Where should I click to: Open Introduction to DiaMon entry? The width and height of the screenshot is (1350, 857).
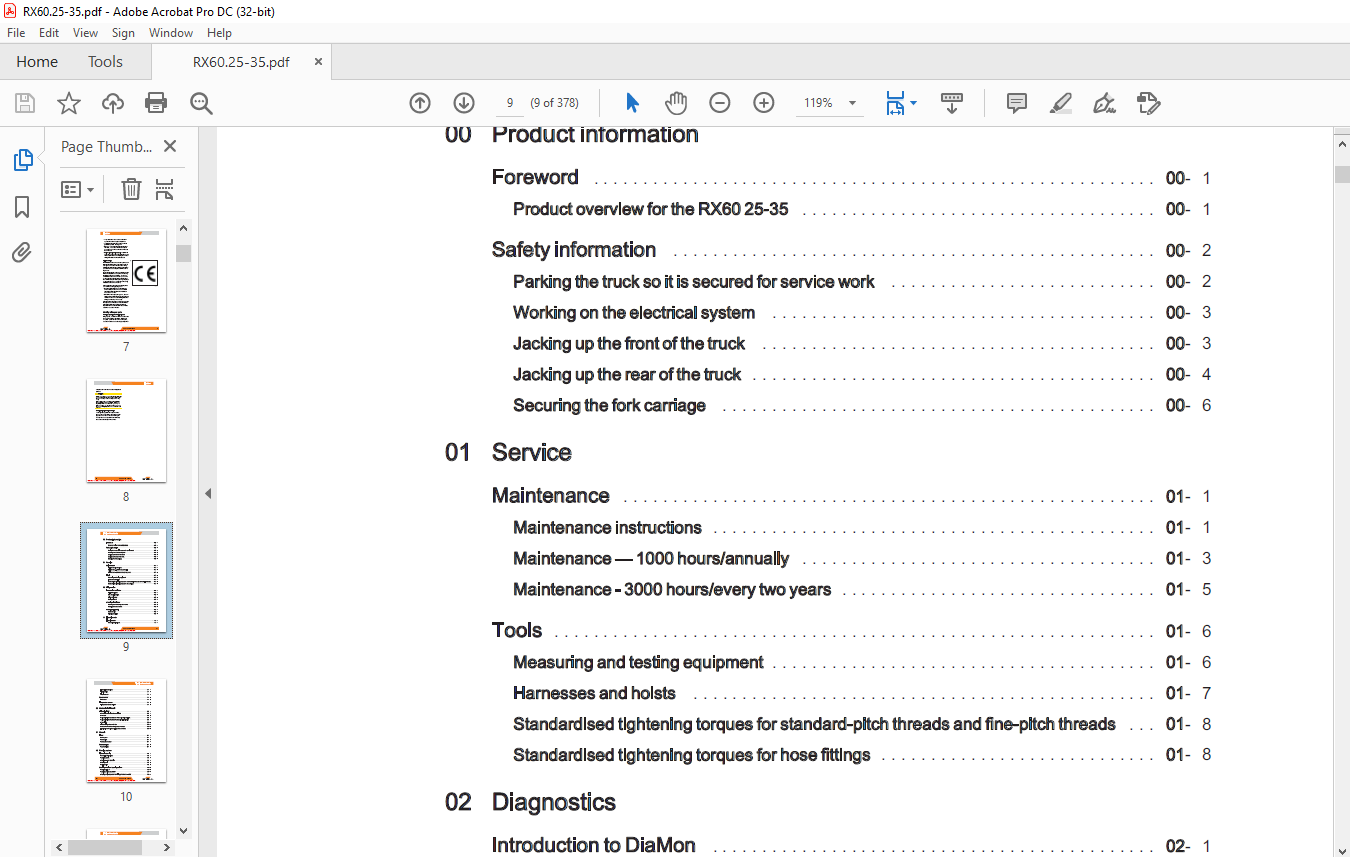coord(593,845)
